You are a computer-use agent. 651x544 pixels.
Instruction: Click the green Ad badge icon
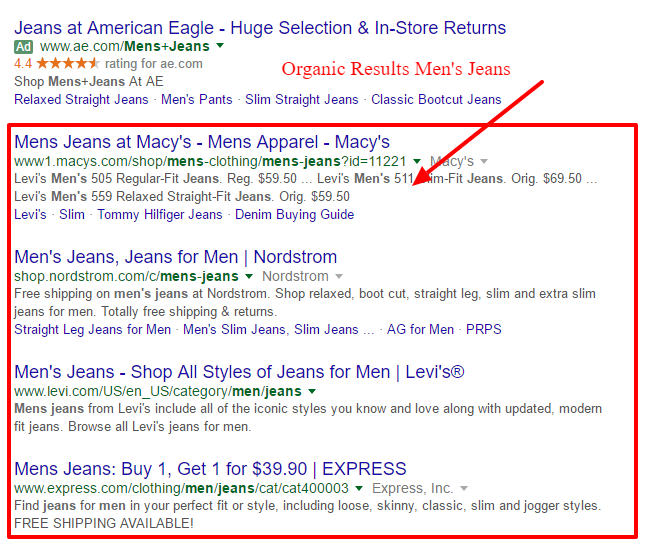click(24, 47)
